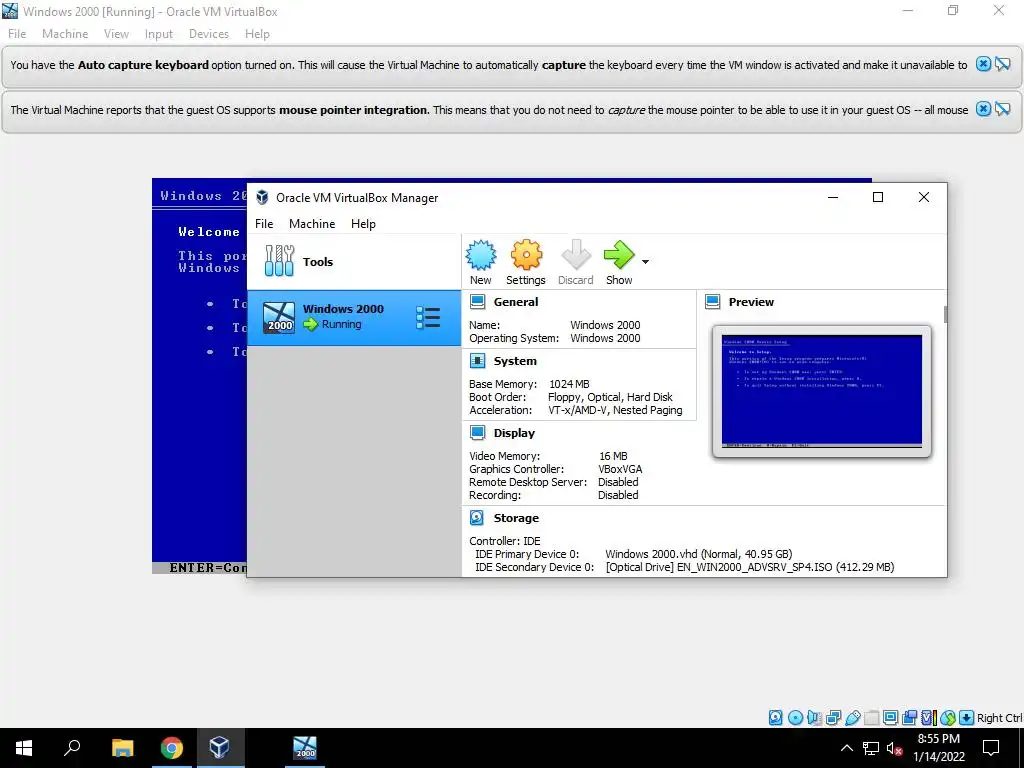The width and height of the screenshot is (1024, 768).
Task: Click the audio status bar icon
Action: 814,718
